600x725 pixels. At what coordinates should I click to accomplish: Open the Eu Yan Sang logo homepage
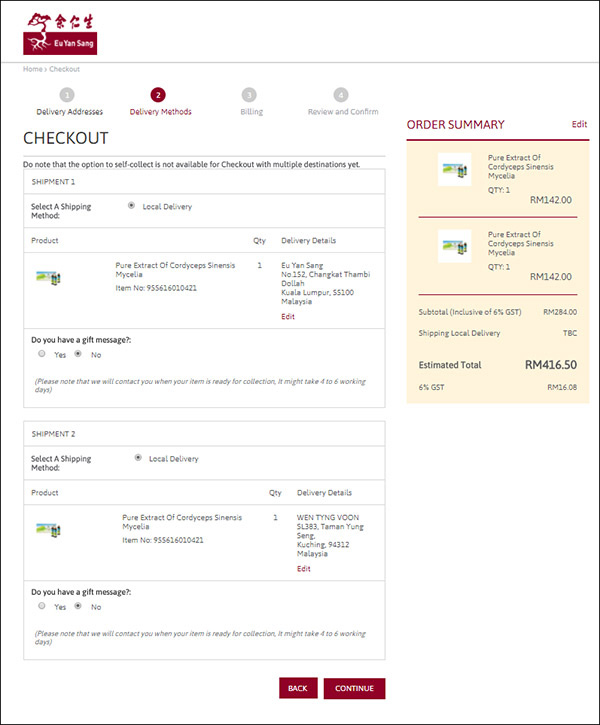coord(60,33)
